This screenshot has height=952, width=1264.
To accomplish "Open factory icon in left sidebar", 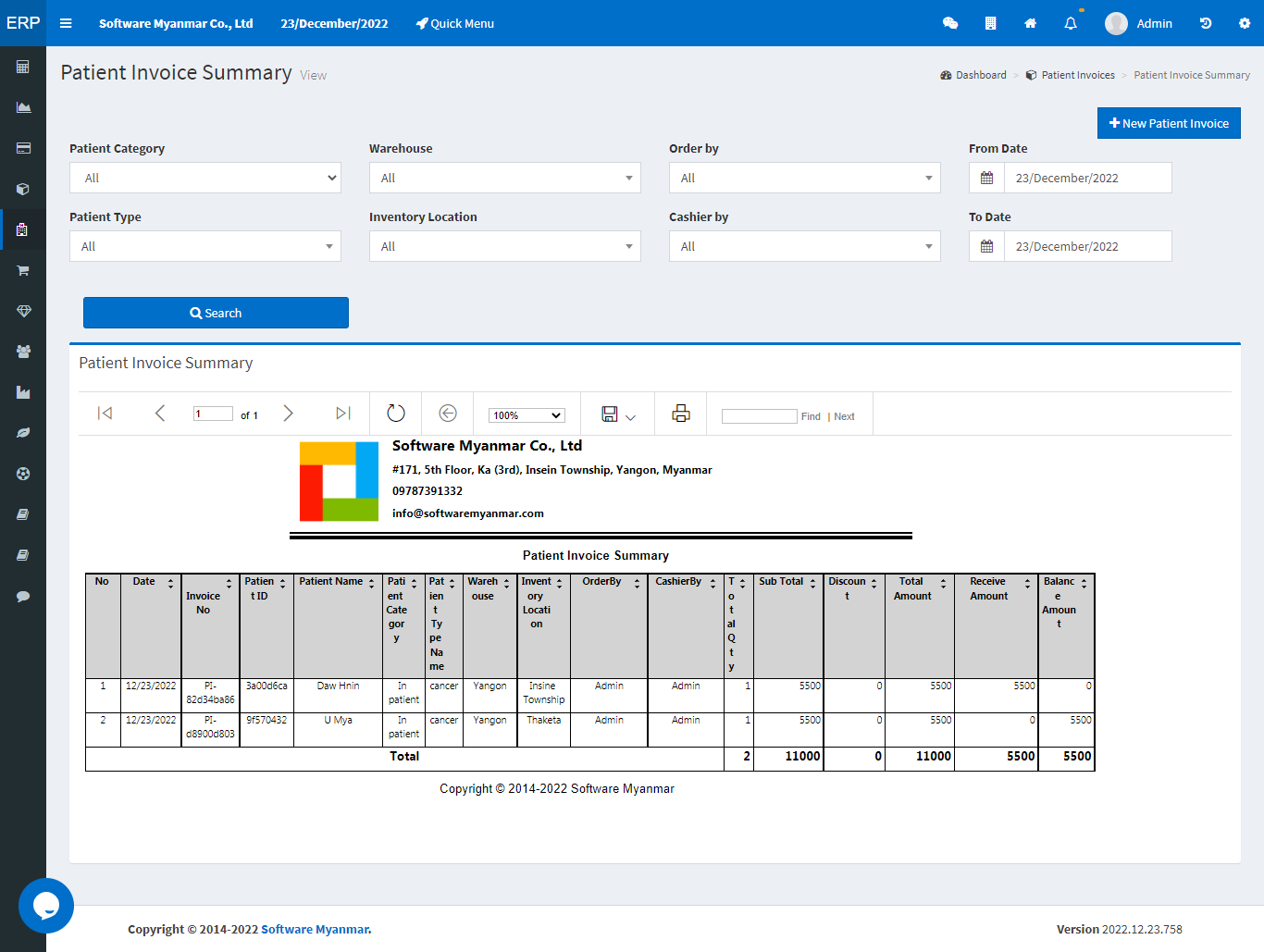I will 23,392.
